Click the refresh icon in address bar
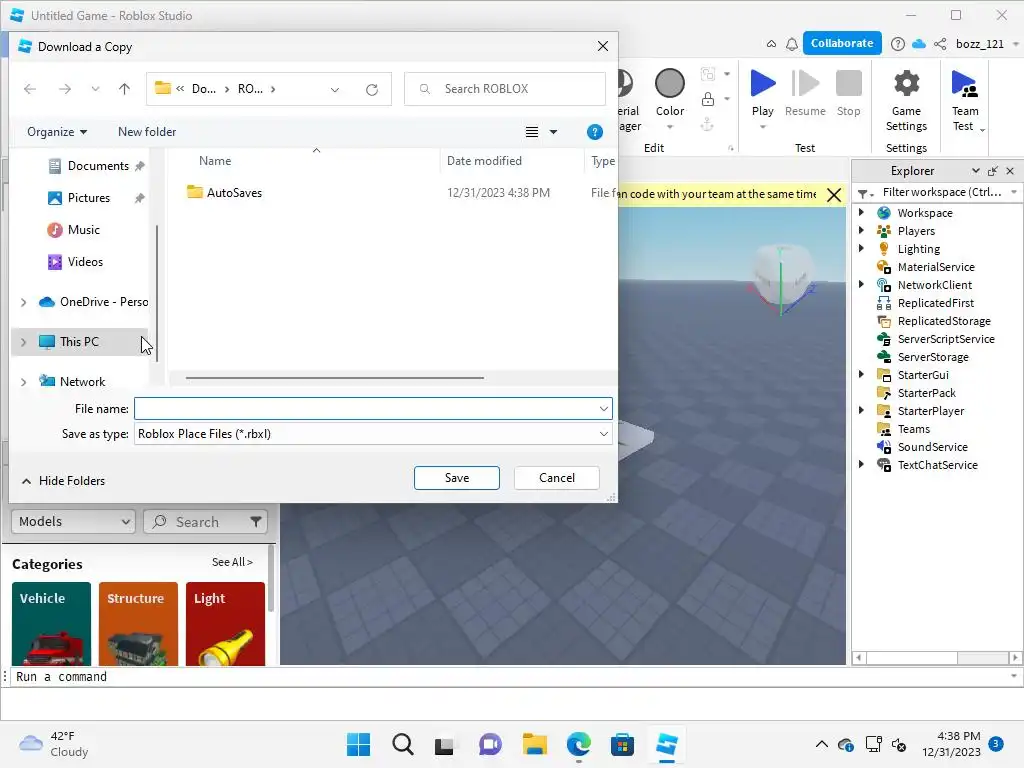This screenshot has width=1024, height=768. [x=372, y=89]
